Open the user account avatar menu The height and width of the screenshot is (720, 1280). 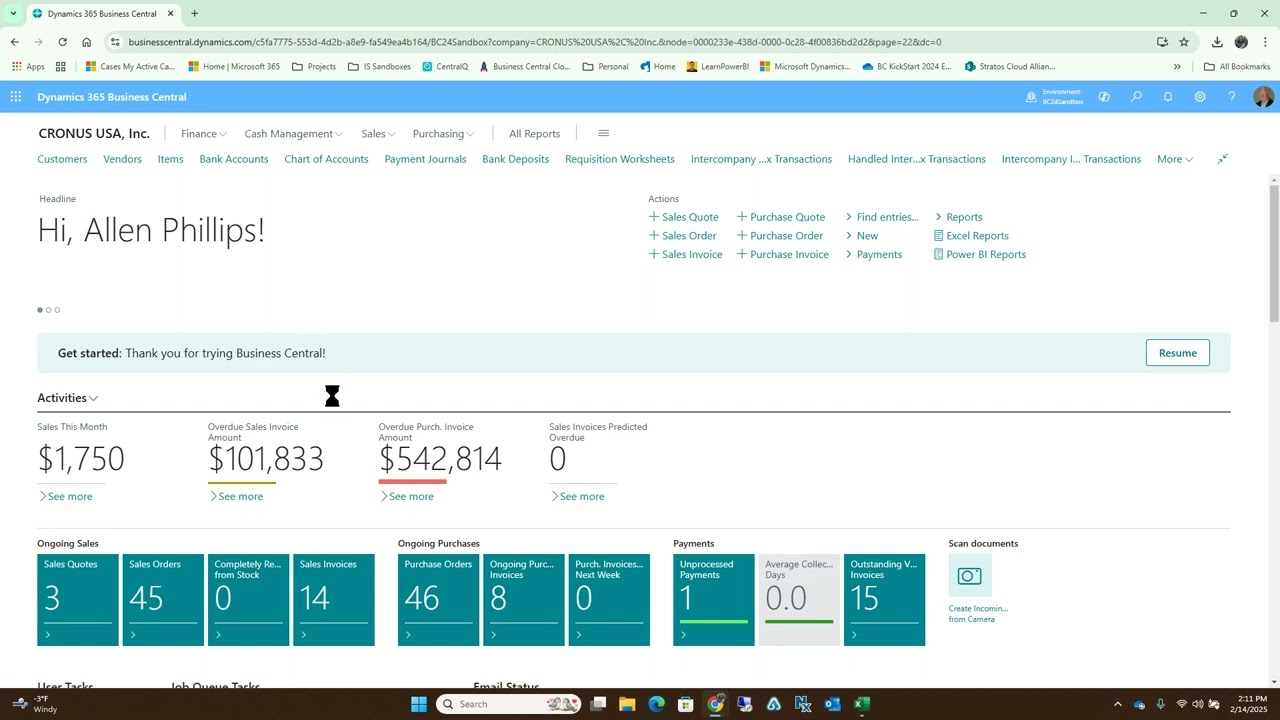coord(1263,97)
